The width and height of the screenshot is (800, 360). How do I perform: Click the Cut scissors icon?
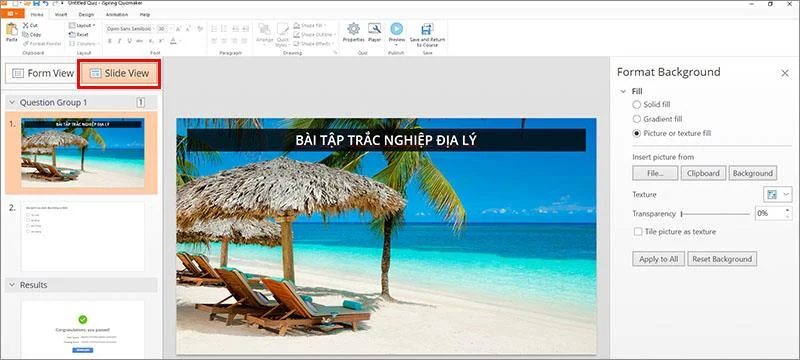[x=26, y=25]
